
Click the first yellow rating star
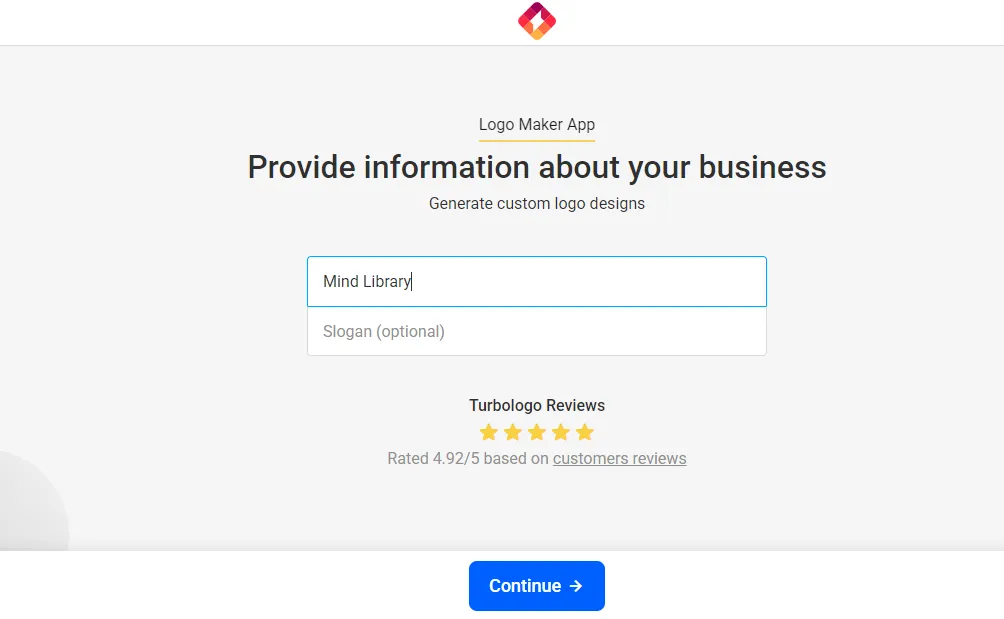pyautogui.click(x=489, y=433)
